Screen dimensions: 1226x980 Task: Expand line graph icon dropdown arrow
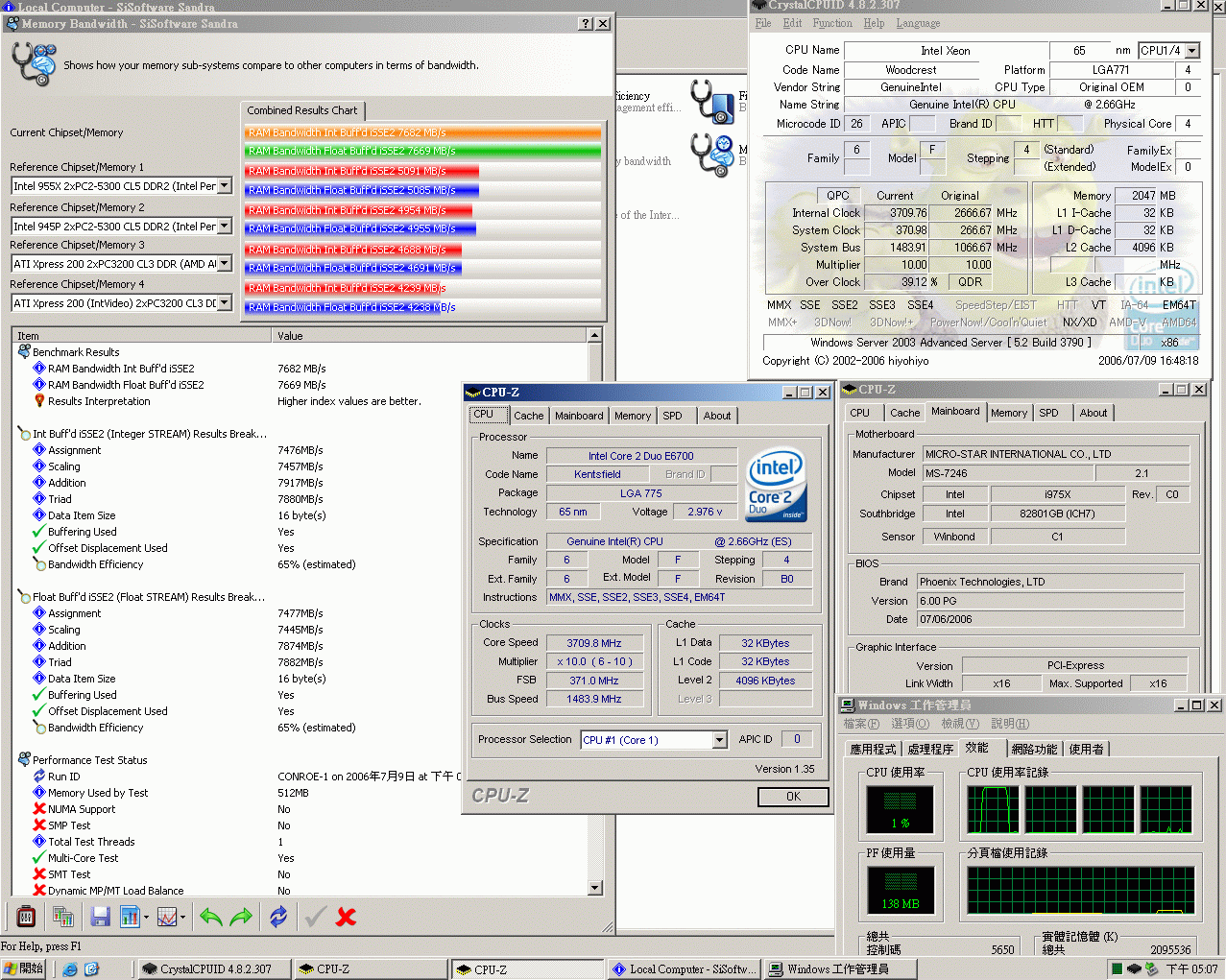[182, 917]
